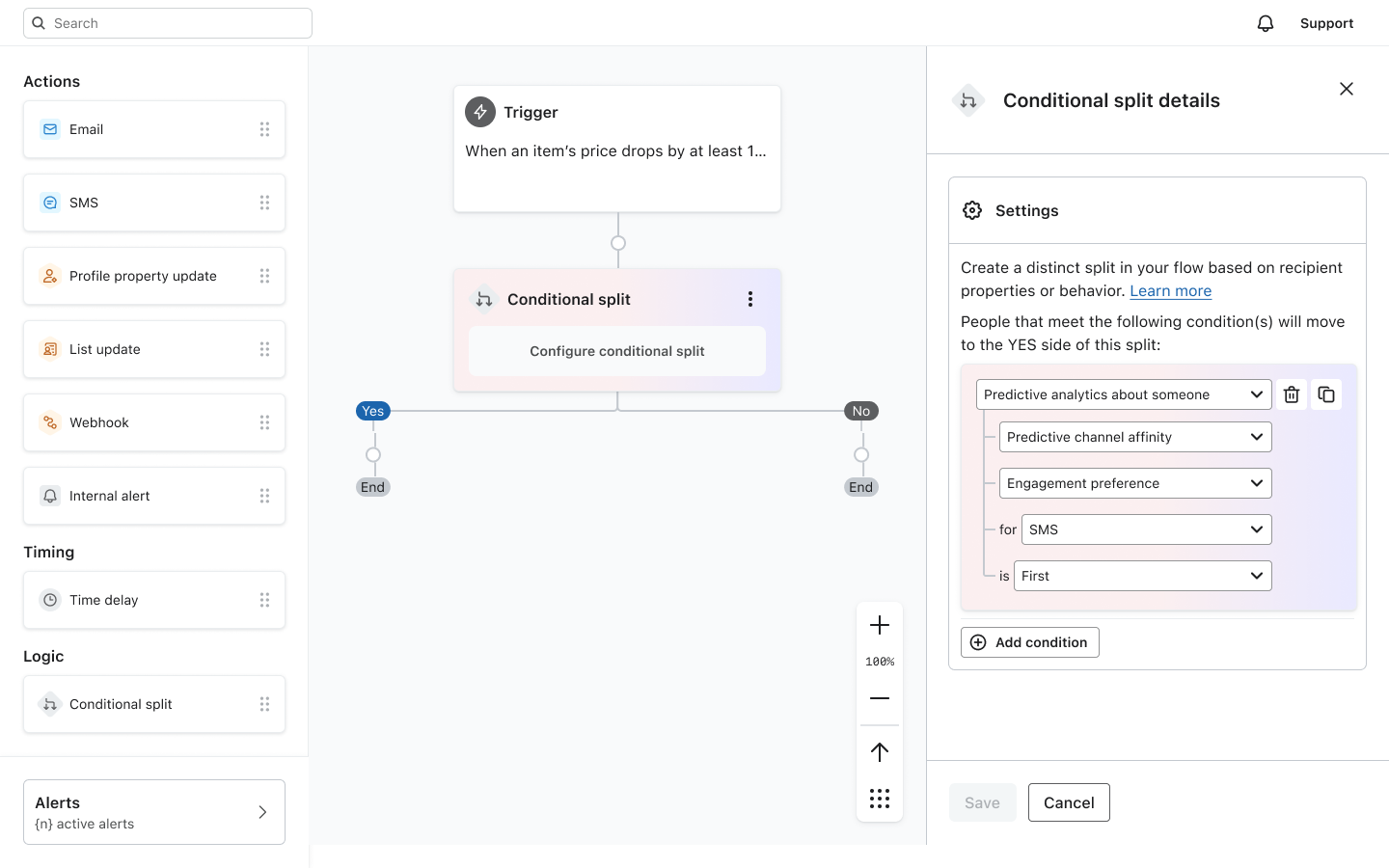The width and height of the screenshot is (1389, 868).
Task: Click the Search input field
Action: point(168,23)
